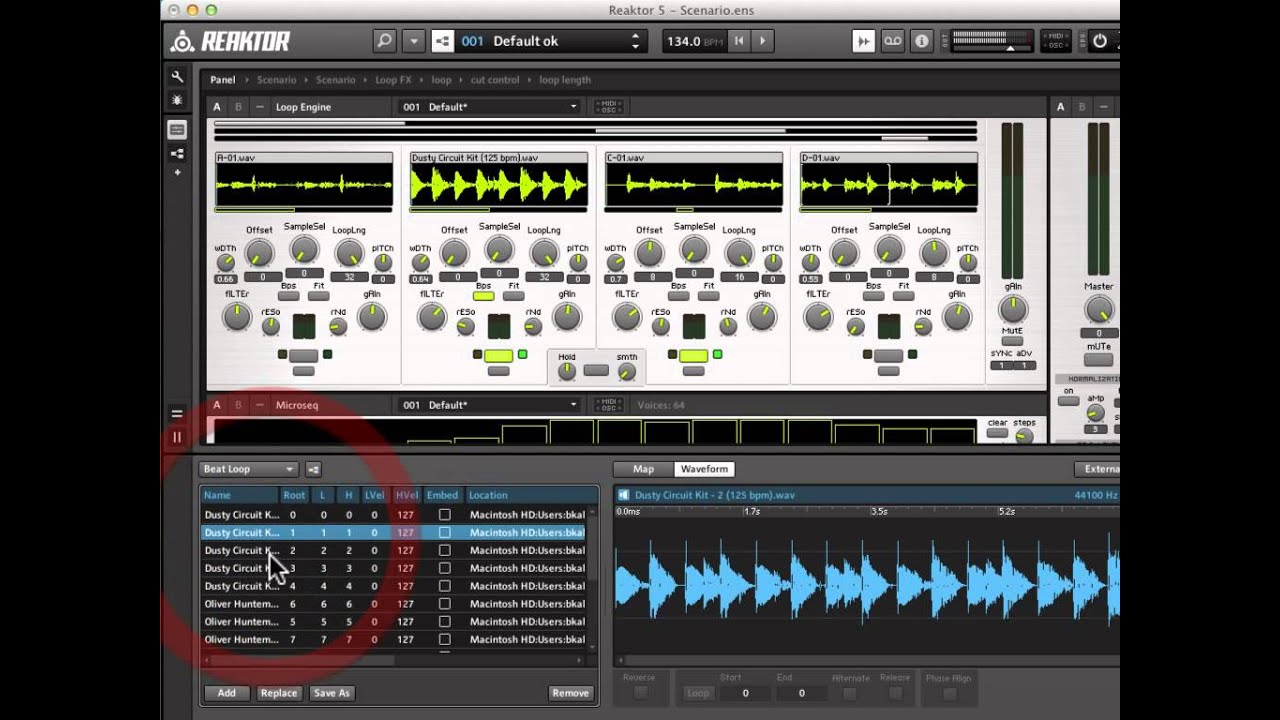1280x720 pixels.
Task: Check Embed box for Root 2 row
Action: point(445,550)
